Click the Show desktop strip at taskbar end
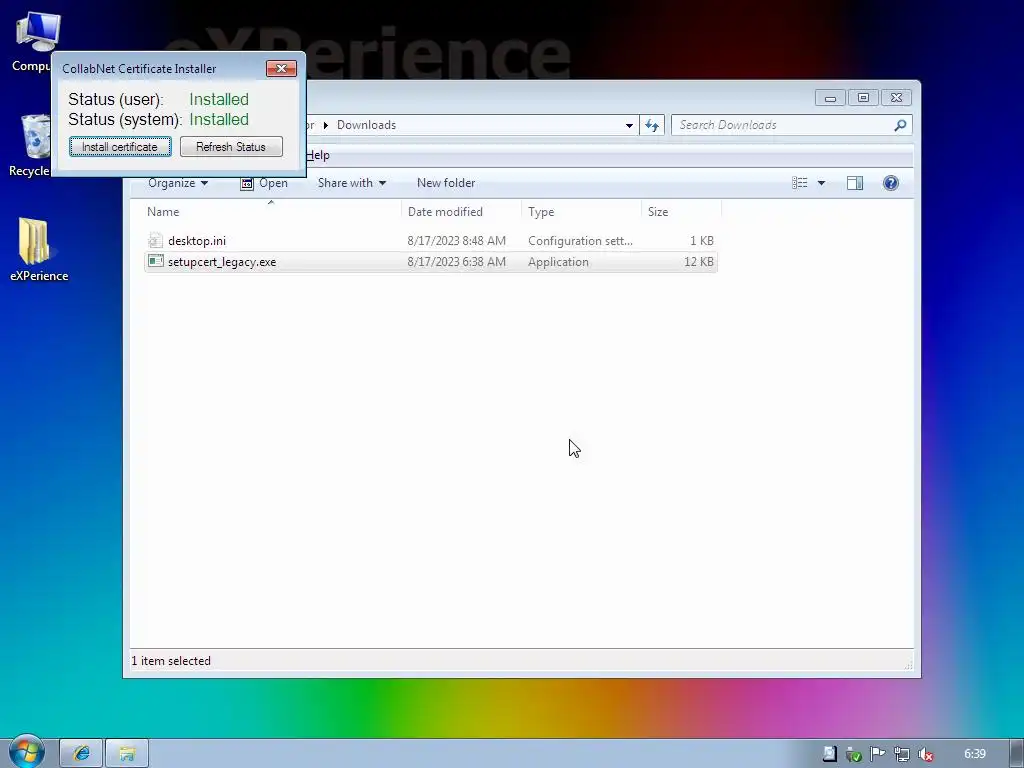Viewport: 1024px width, 768px height. [1016, 754]
